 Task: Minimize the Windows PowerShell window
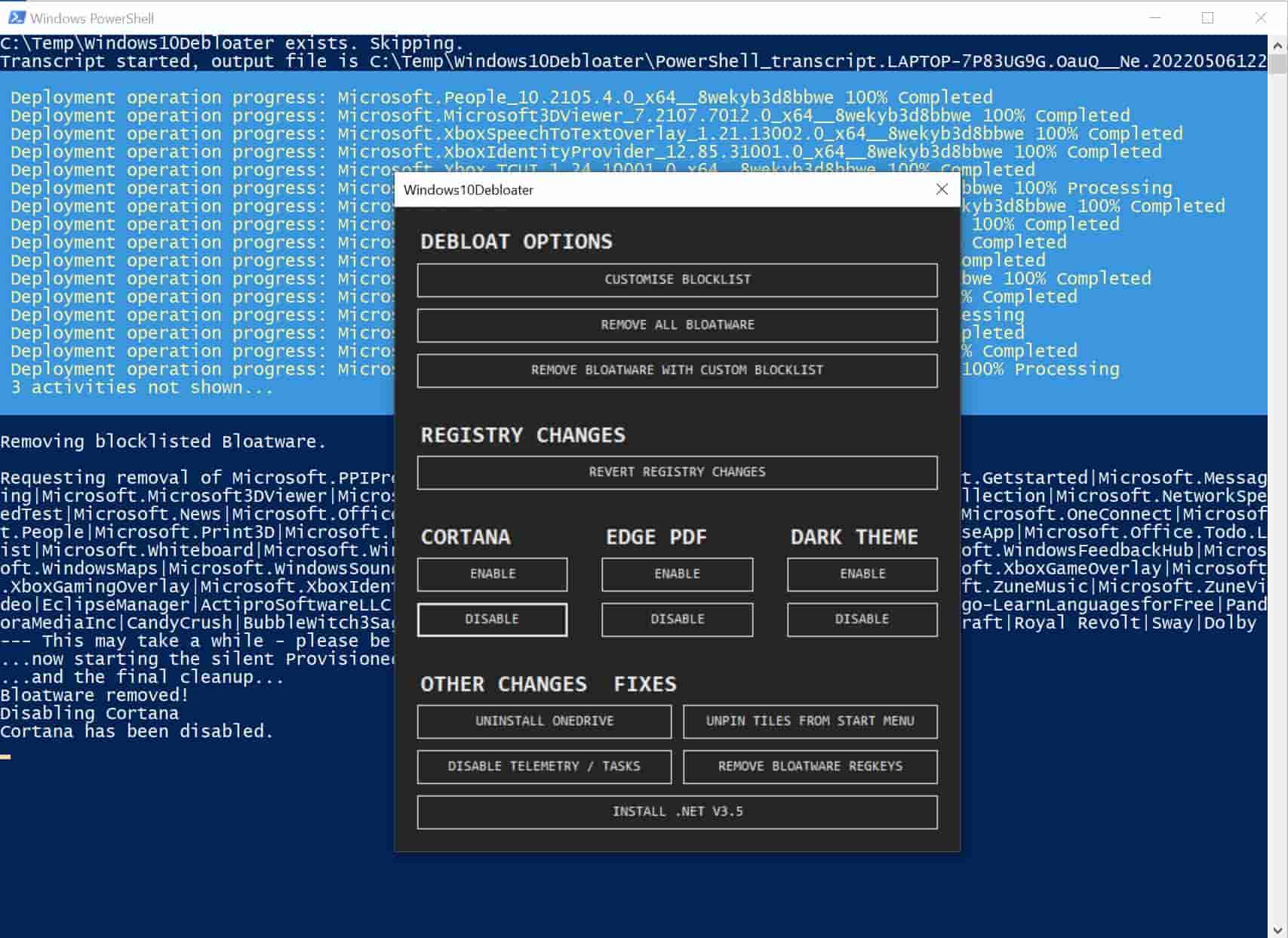[1154, 17]
